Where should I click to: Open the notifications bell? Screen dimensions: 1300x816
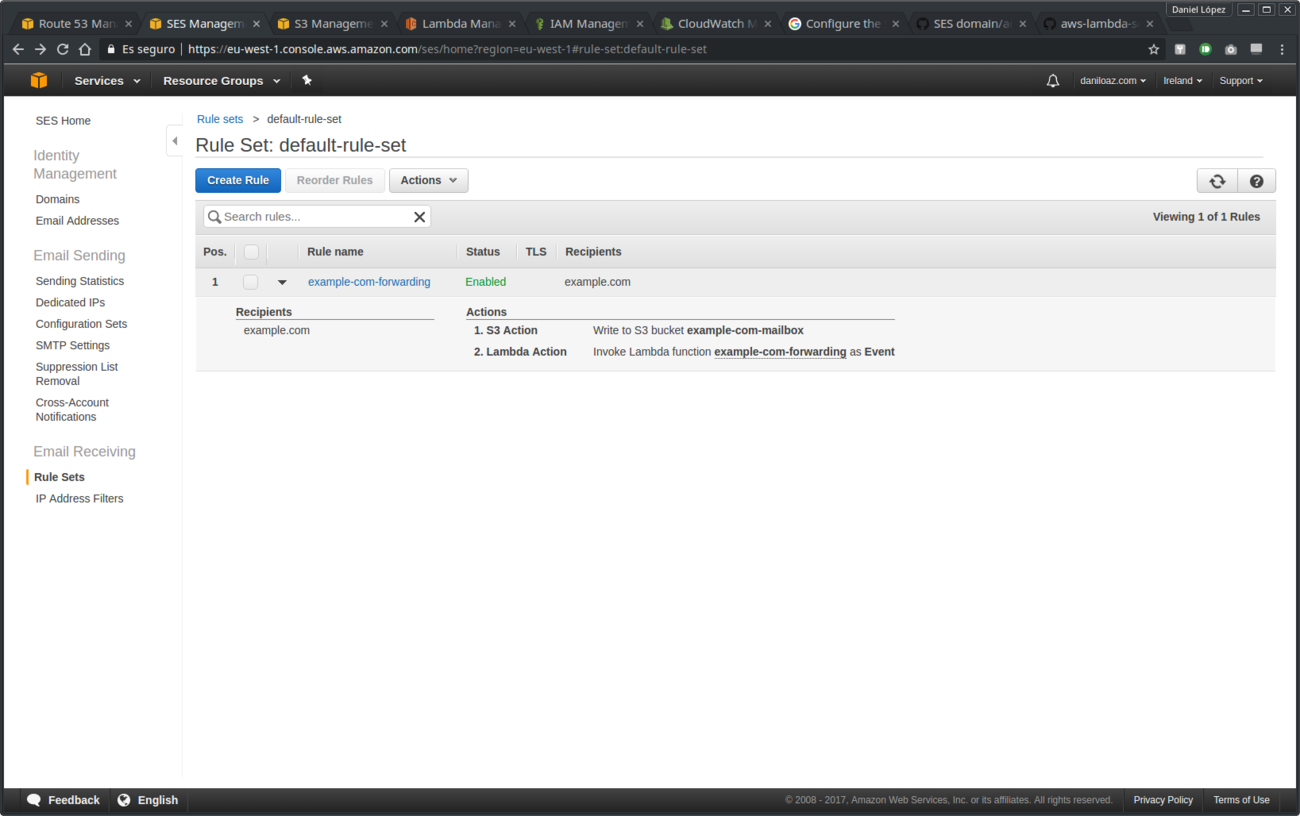click(x=1053, y=80)
